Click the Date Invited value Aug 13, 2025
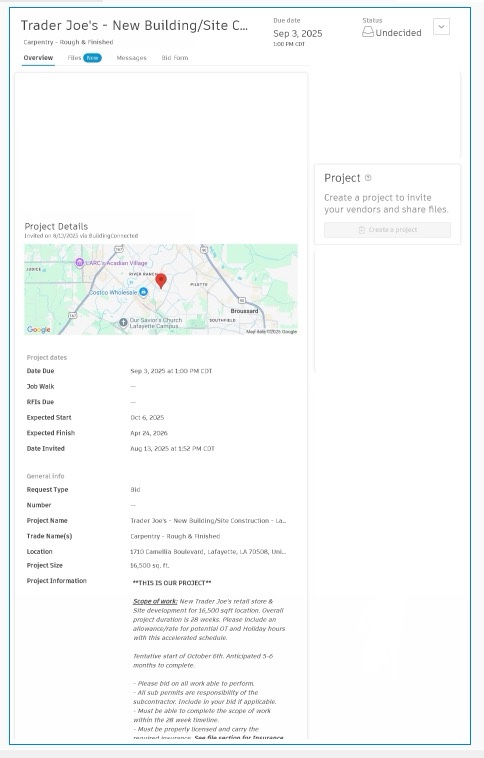Screen dimensions: 484x758 click(172, 448)
